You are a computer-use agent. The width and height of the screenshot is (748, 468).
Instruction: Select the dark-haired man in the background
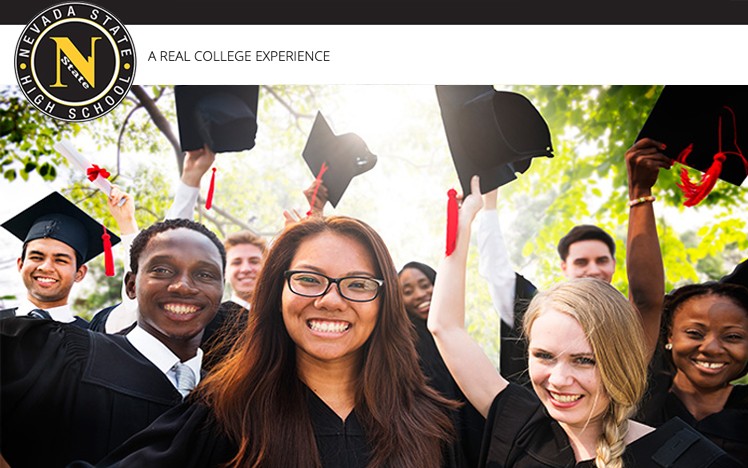(x=587, y=254)
